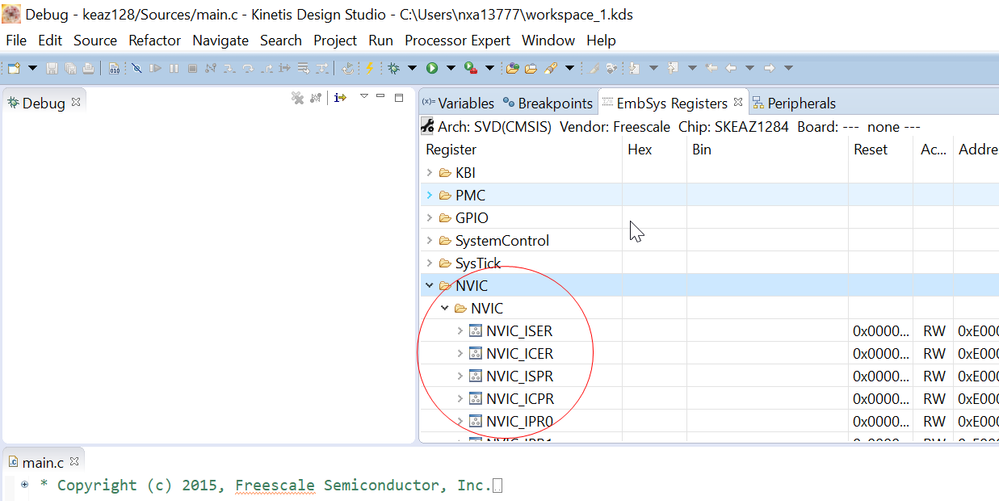Click the Save All toolbar icon
This screenshot has width=999, height=501.
pyautogui.click(x=70, y=68)
